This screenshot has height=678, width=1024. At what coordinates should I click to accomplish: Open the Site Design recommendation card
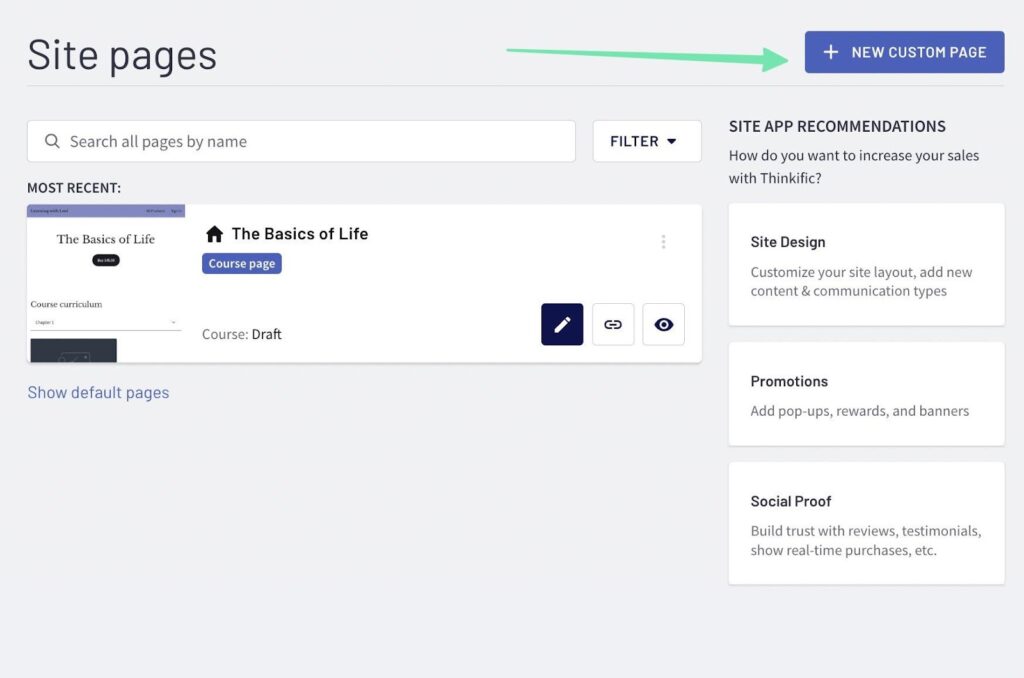click(x=866, y=265)
